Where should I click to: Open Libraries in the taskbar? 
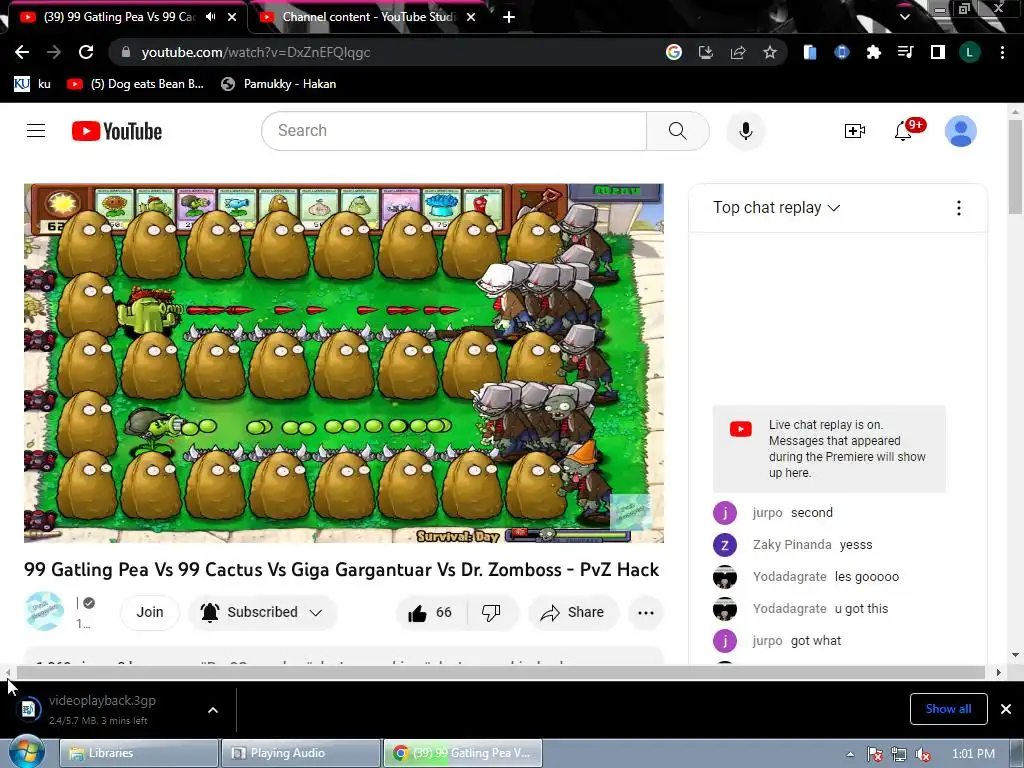pyautogui.click(x=139, y=753)
